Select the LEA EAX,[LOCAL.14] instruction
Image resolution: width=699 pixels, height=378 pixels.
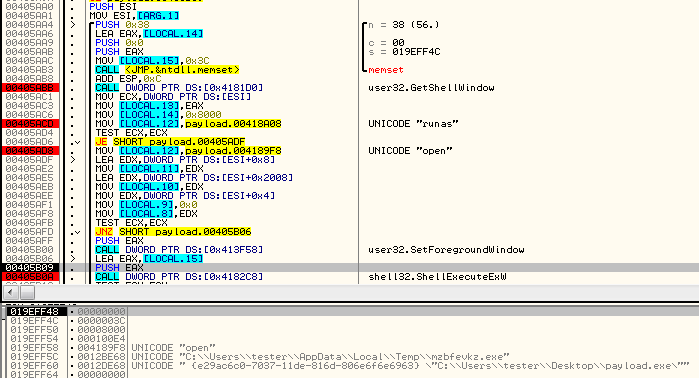click(x=149, y=33)
